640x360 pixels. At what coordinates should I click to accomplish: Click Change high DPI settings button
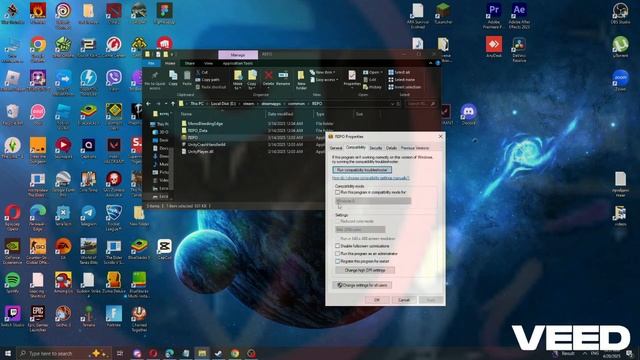365,270
